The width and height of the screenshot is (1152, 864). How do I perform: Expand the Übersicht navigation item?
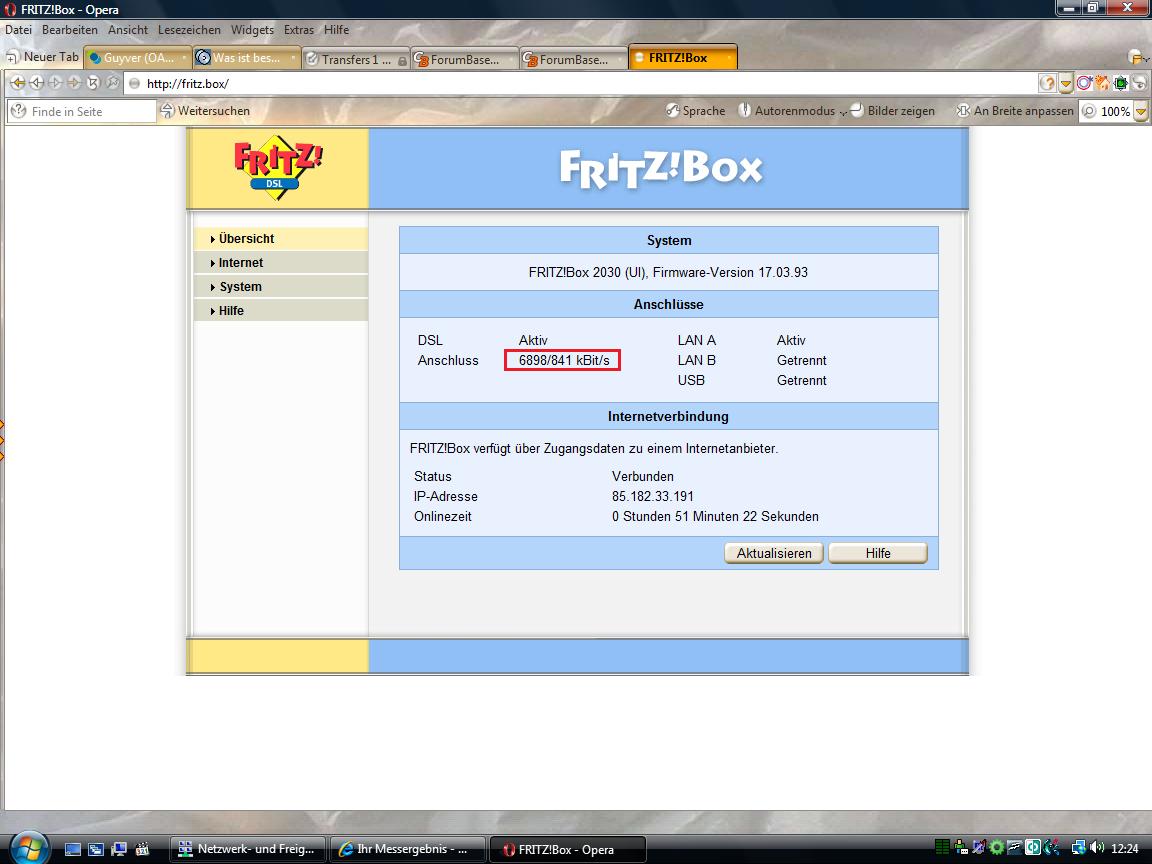click(x=281, y=239)
